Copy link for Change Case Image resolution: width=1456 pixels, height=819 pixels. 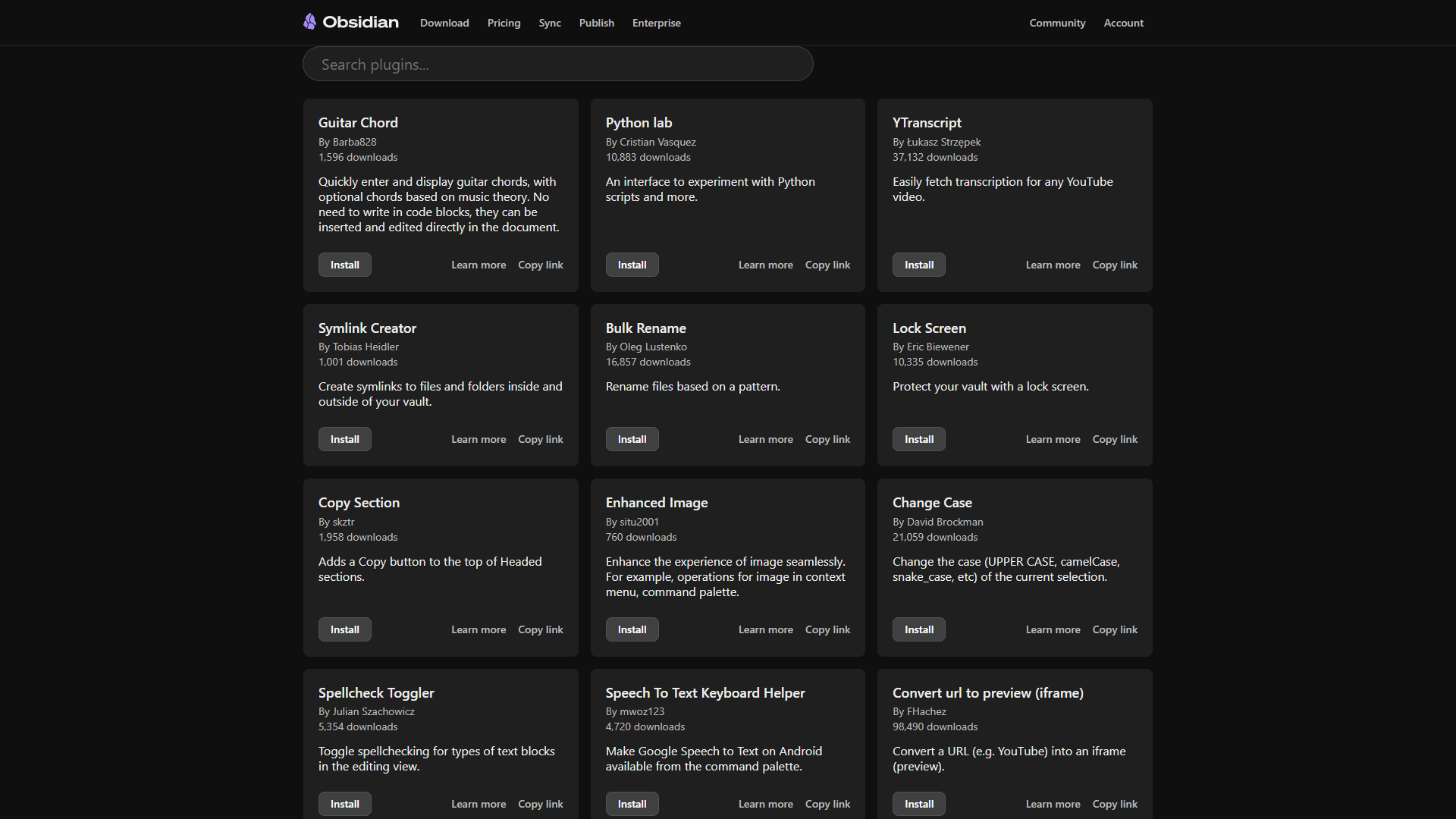(x=1116, y=629)
